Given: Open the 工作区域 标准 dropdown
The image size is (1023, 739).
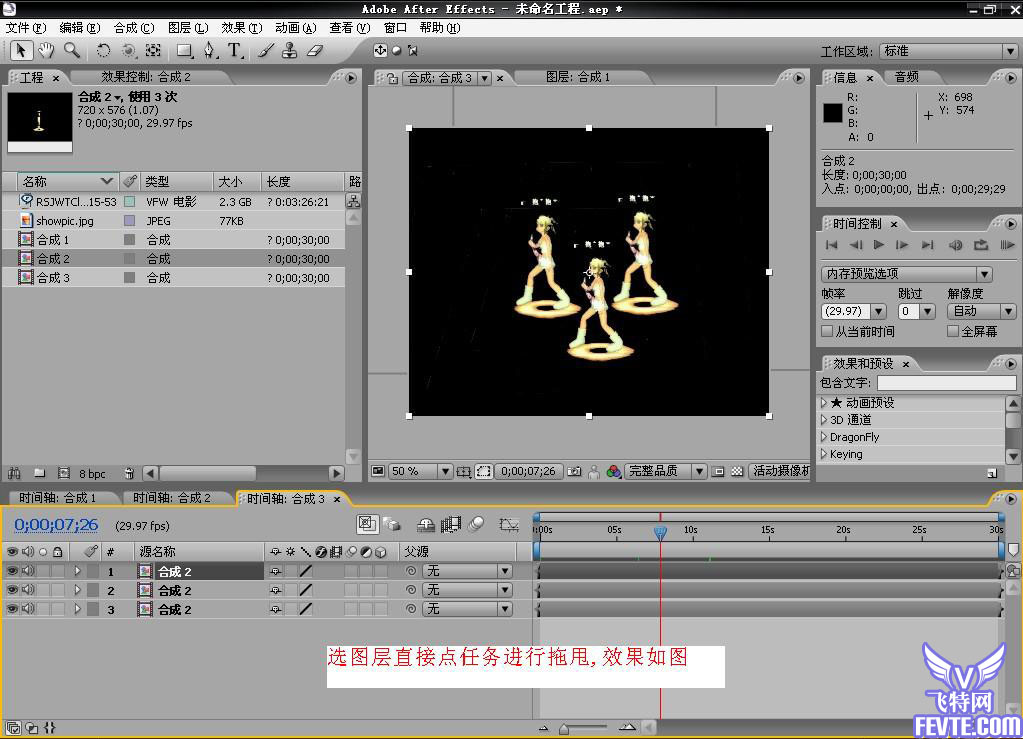Looking at the screenshot, I should pos(948,51).
